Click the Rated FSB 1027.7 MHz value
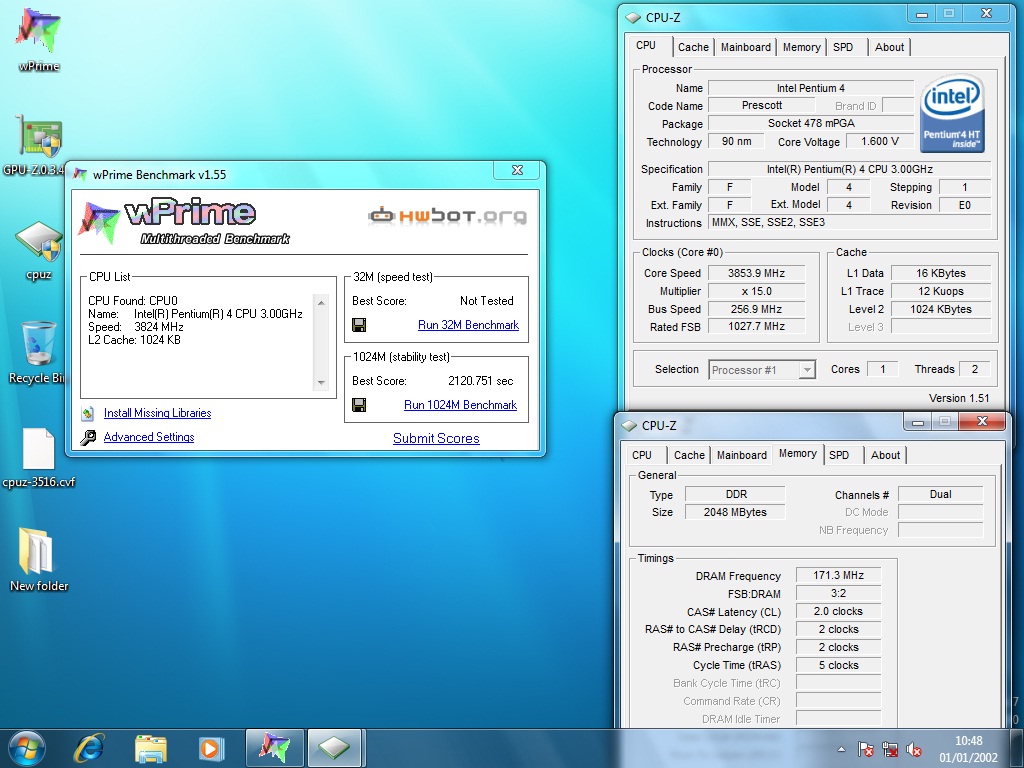The image size is (1024, 768). coord(756,327)
